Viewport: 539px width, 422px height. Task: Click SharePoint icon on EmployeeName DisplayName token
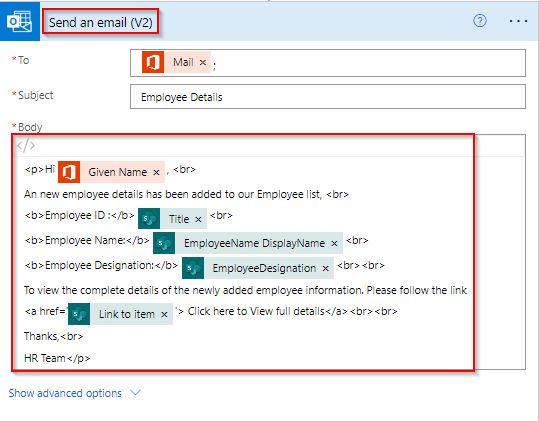(164, 243)
